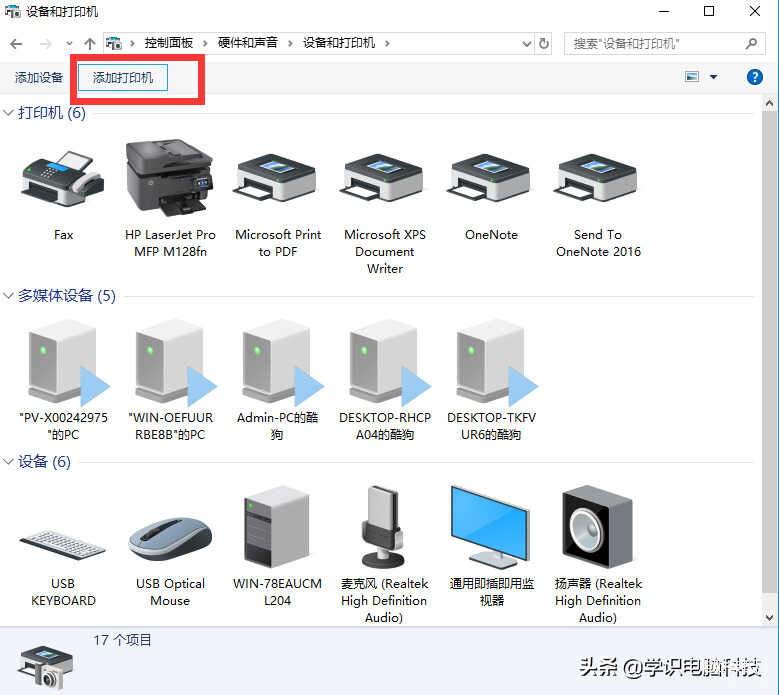The image size is (779, 695).
Task: Click the window title bar system icon
Action: 12,11
